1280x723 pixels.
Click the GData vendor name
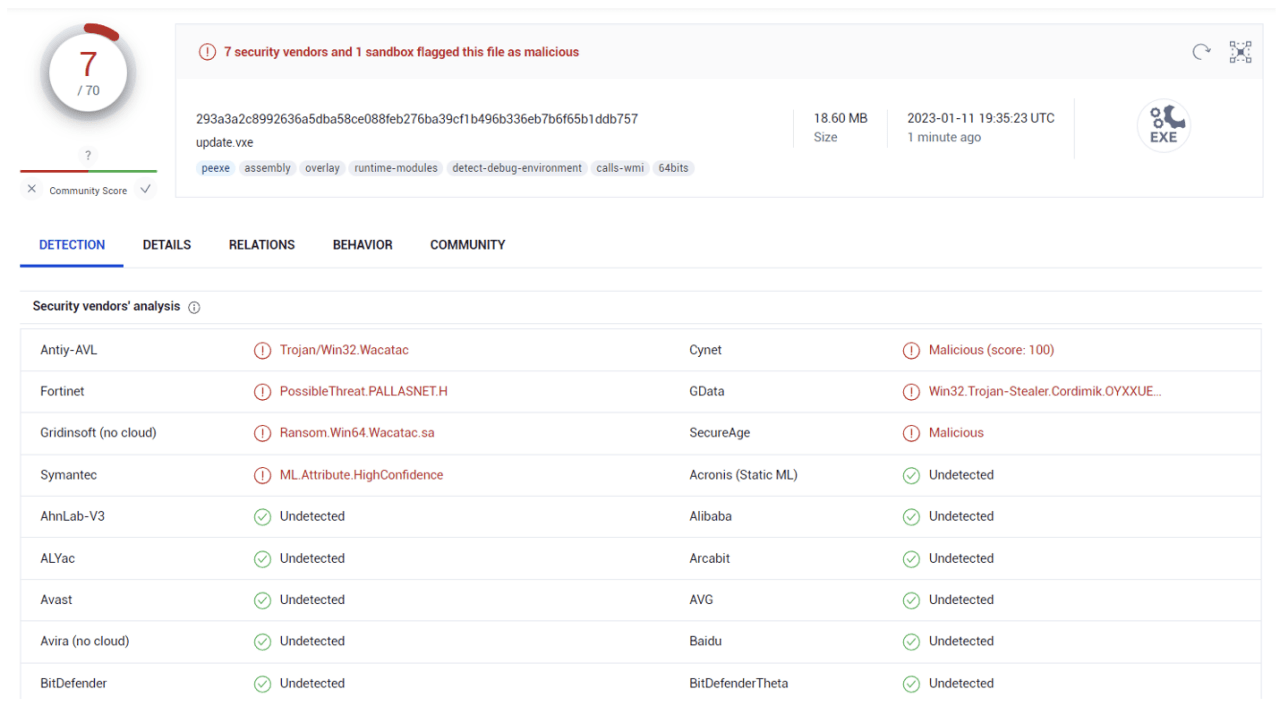pos(706,392)
